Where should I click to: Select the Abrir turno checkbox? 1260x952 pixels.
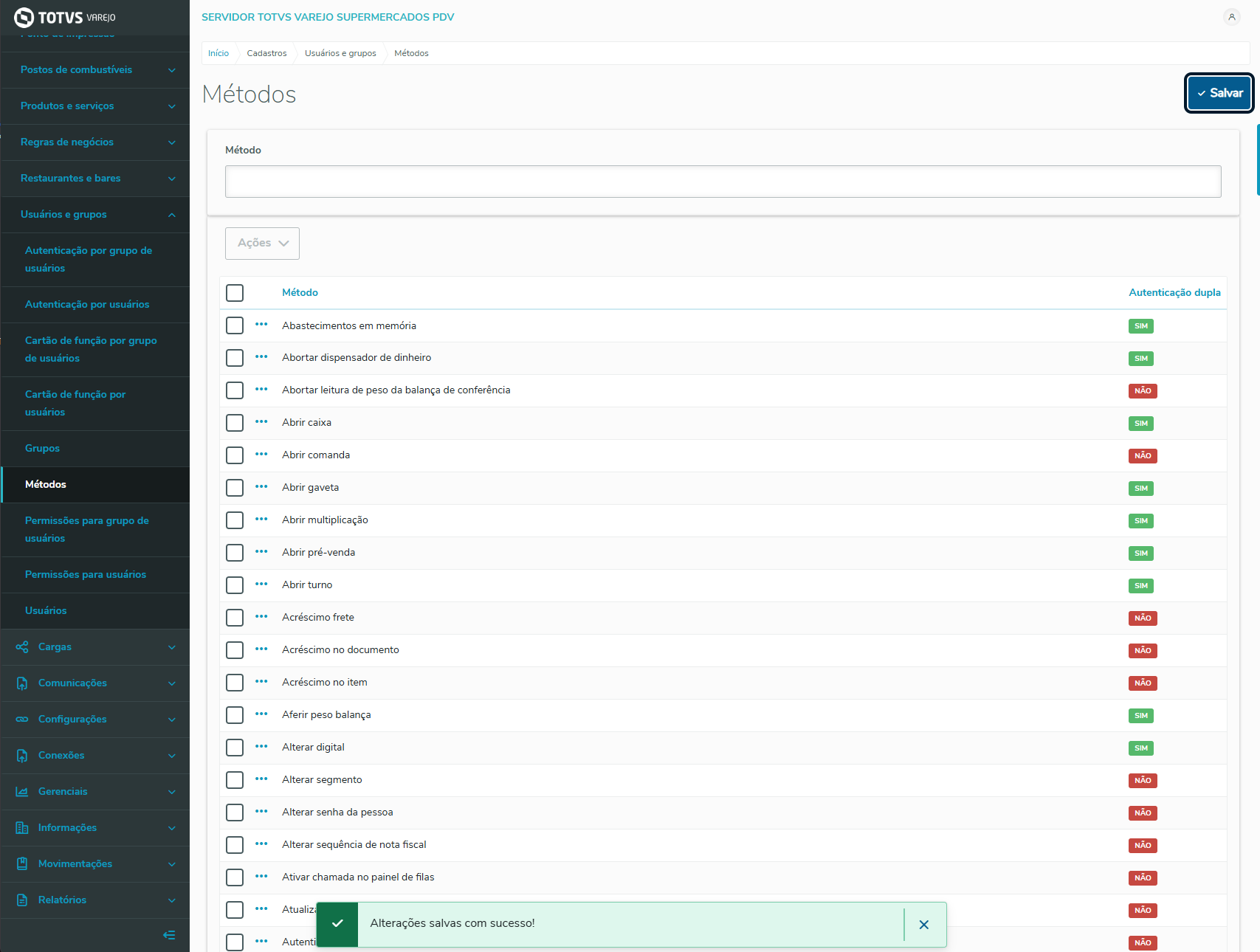[x=235, y=585]
